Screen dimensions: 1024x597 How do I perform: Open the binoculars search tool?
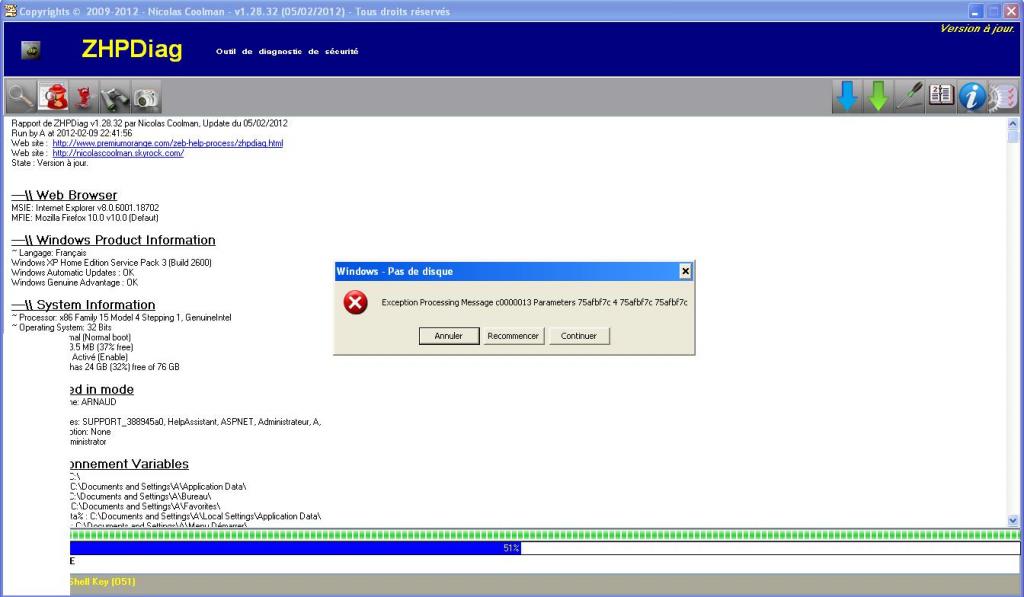click(x=115, y=97)
